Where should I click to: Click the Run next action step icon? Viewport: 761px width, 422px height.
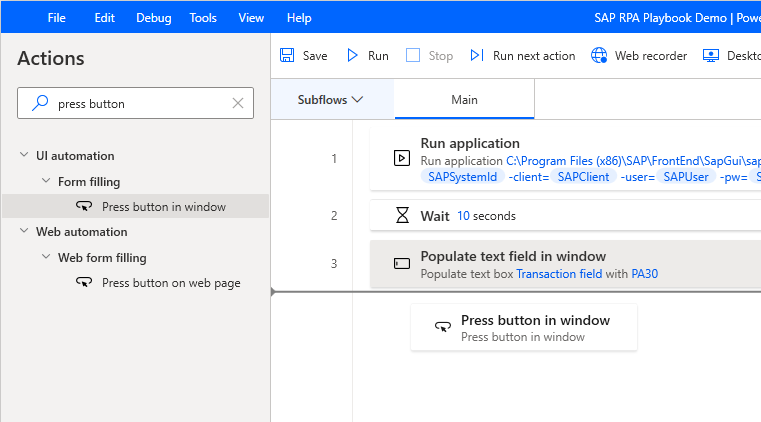click(477, 55)
